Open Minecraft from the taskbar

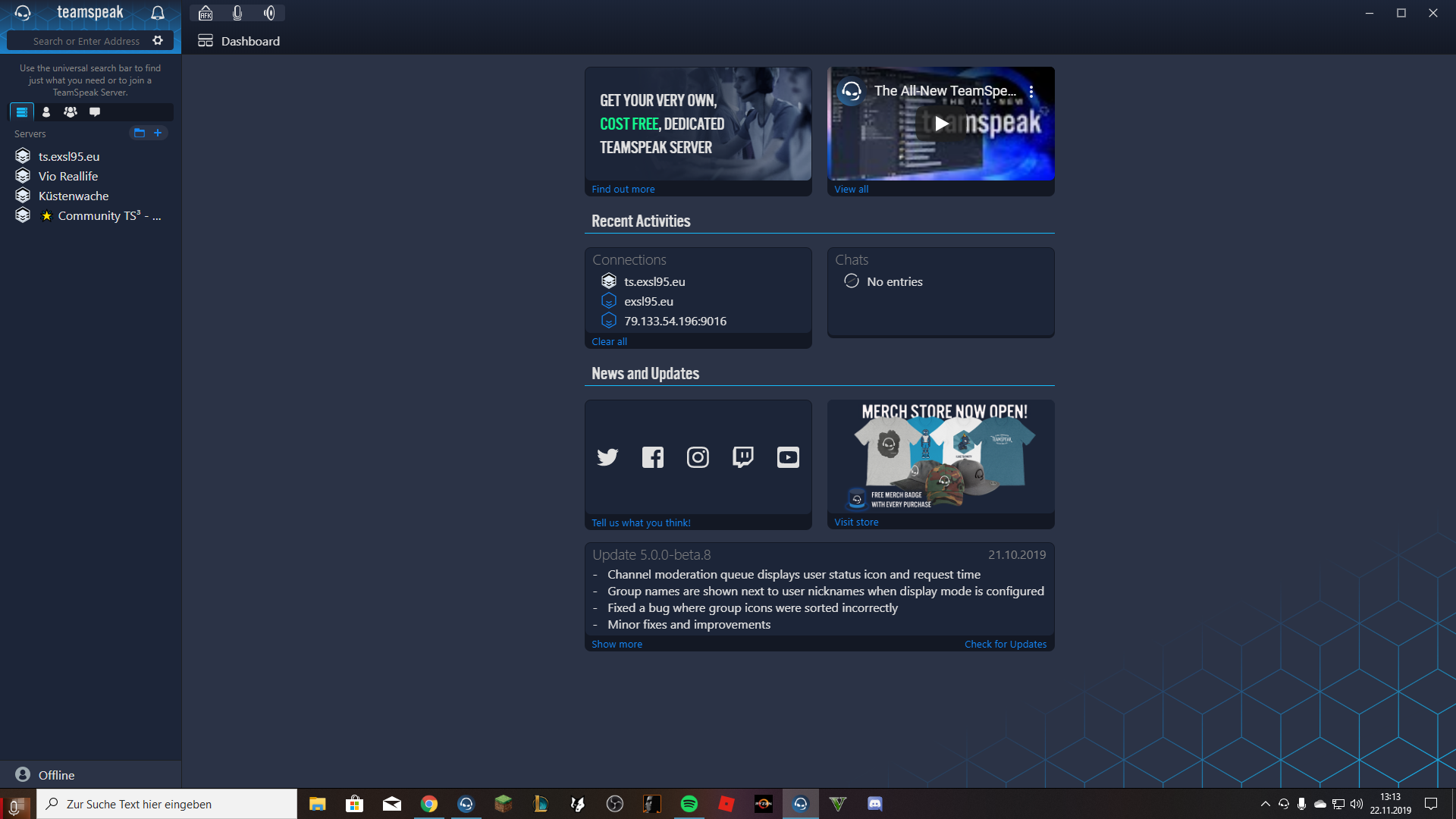point(504,804)
